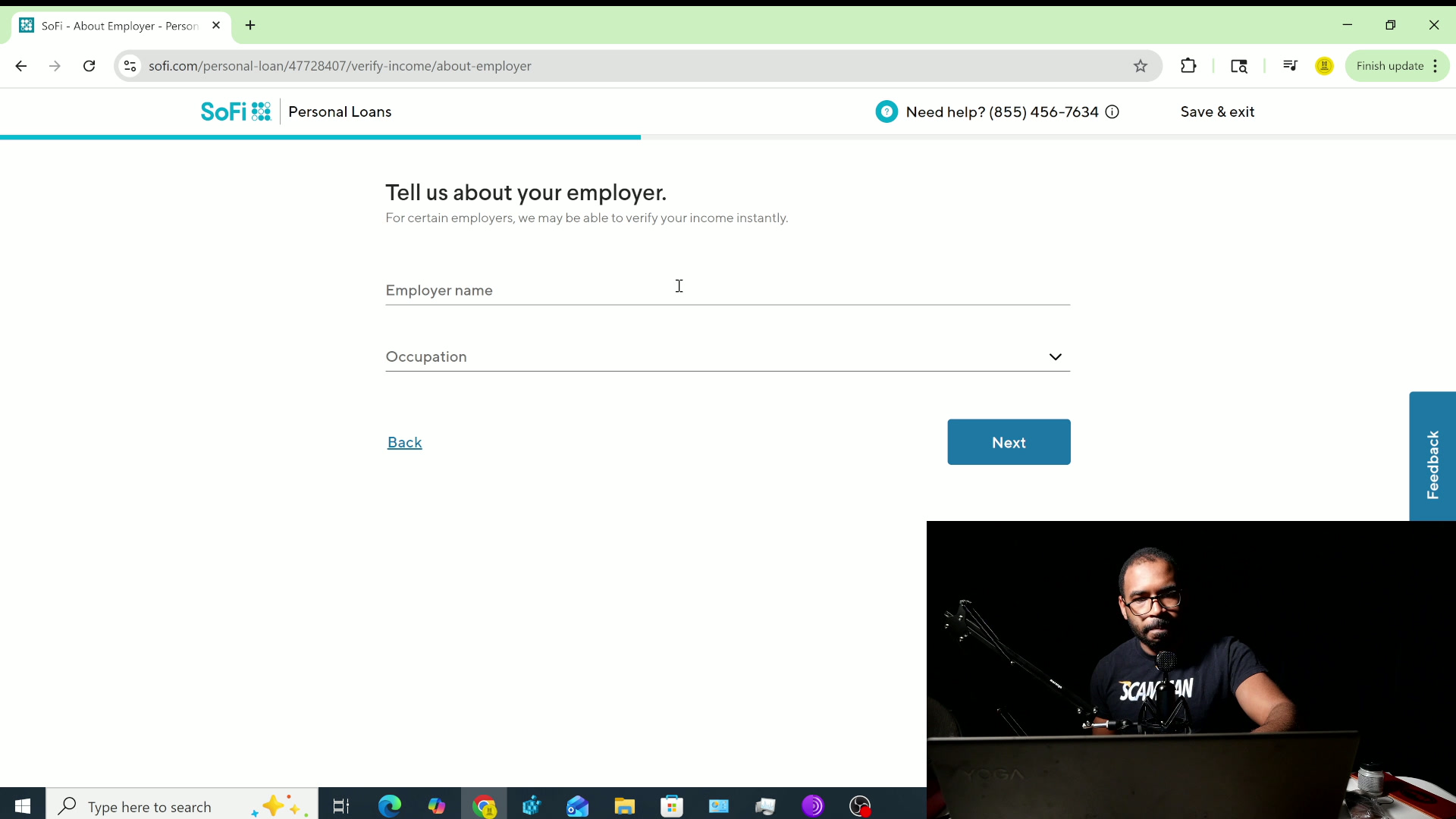Viewport: 1456px width, 819px height.
Task: Click the browser back arrow
Action: point(21,66)
